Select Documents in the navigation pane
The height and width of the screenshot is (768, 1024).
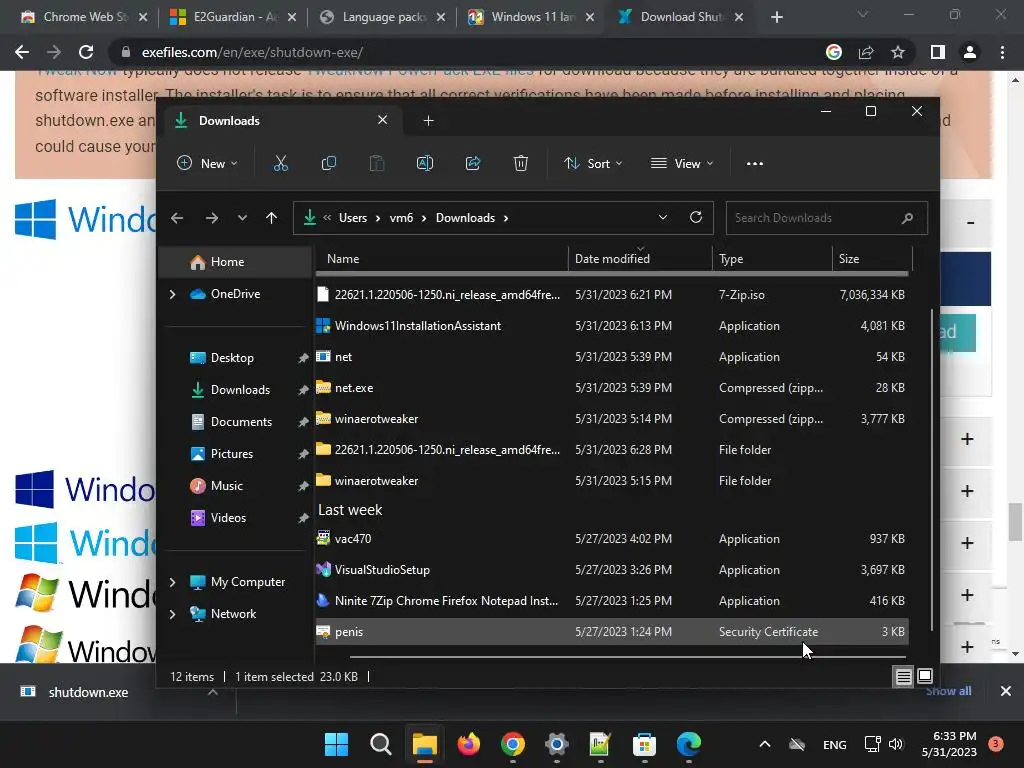pyautogui.click(x=241, y=422)
